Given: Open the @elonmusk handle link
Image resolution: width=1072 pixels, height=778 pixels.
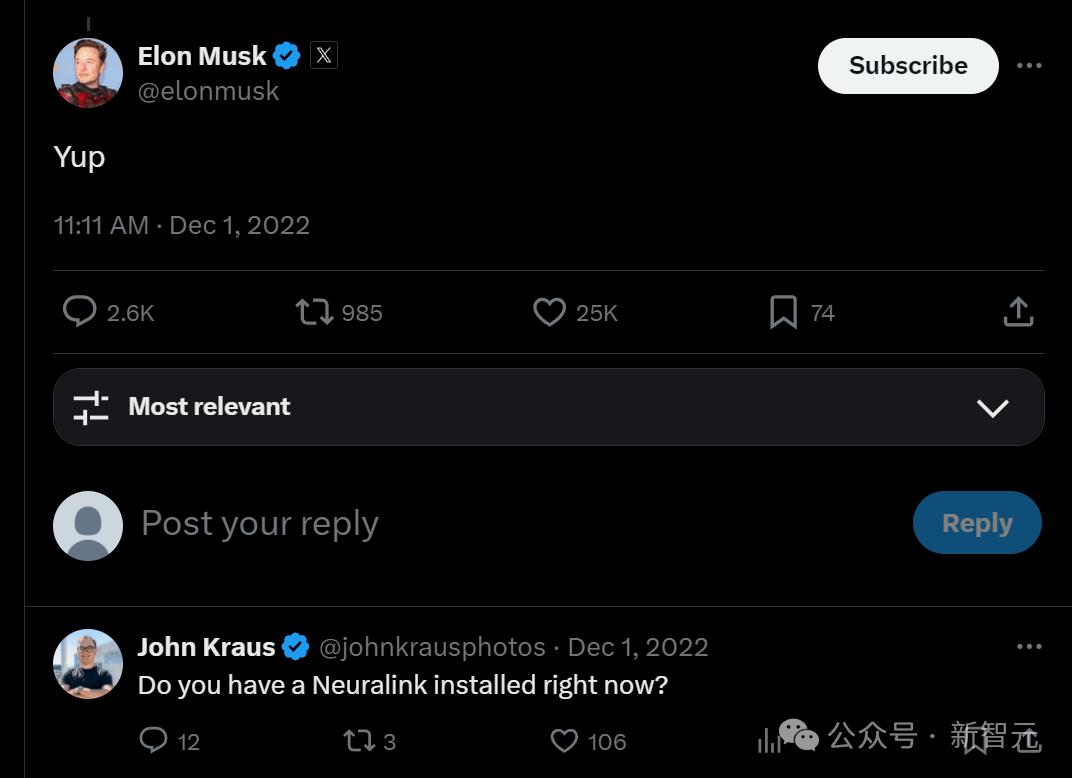Looking at the screenshot, I should pyautogui.click(x=208, y=91).
